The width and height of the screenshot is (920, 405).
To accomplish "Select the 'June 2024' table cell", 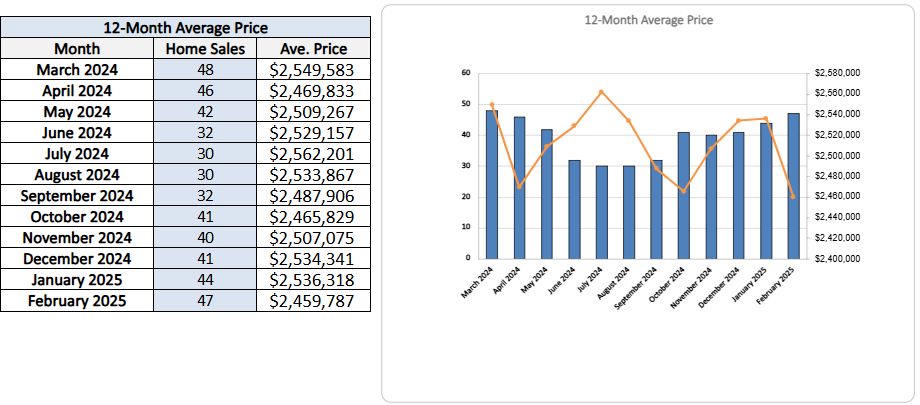I will tap(77, 133).
